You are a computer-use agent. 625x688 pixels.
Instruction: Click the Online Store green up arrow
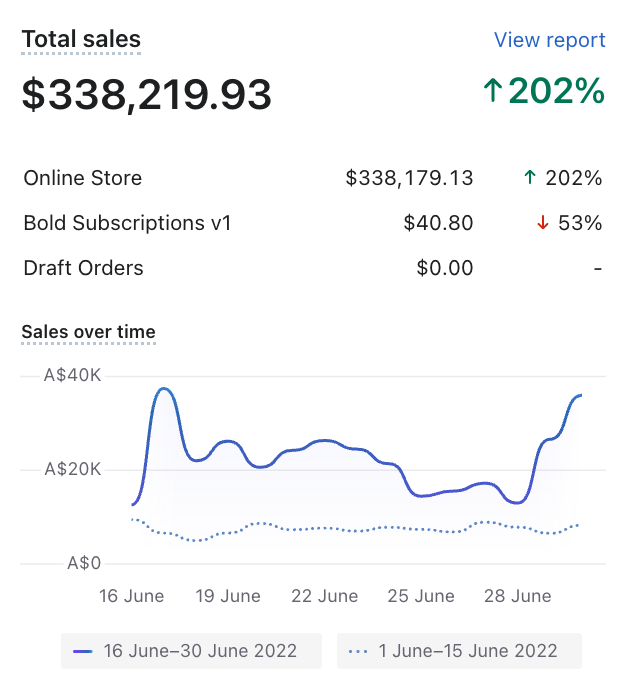coord(530,178)
